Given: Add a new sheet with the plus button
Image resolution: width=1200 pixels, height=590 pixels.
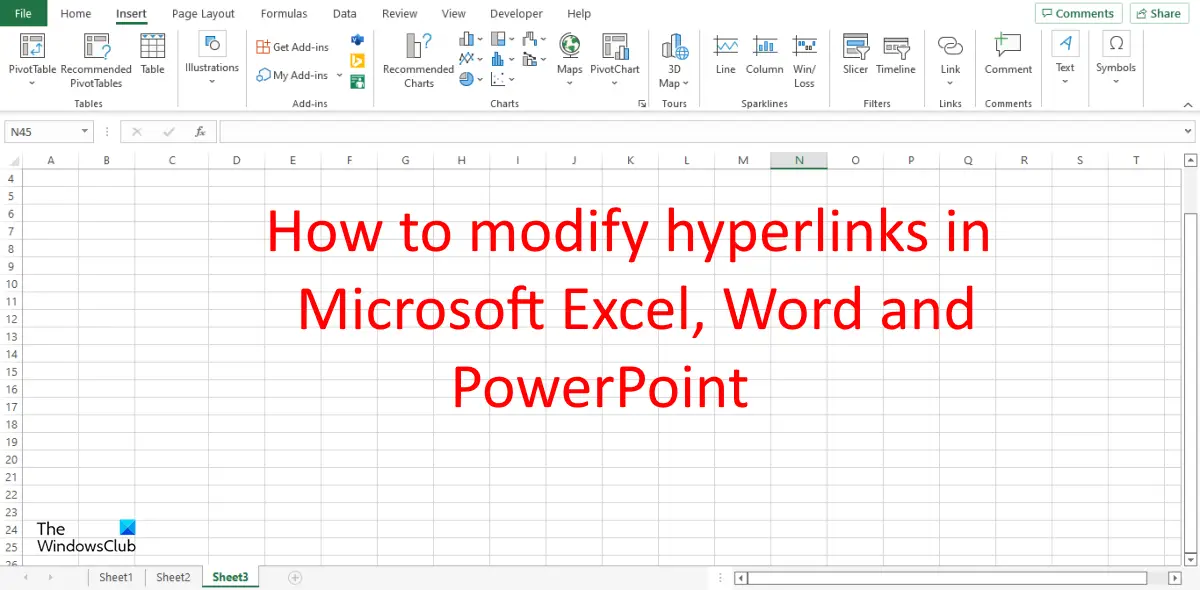Looking at the screenshot, I should (x=295, y=577).
